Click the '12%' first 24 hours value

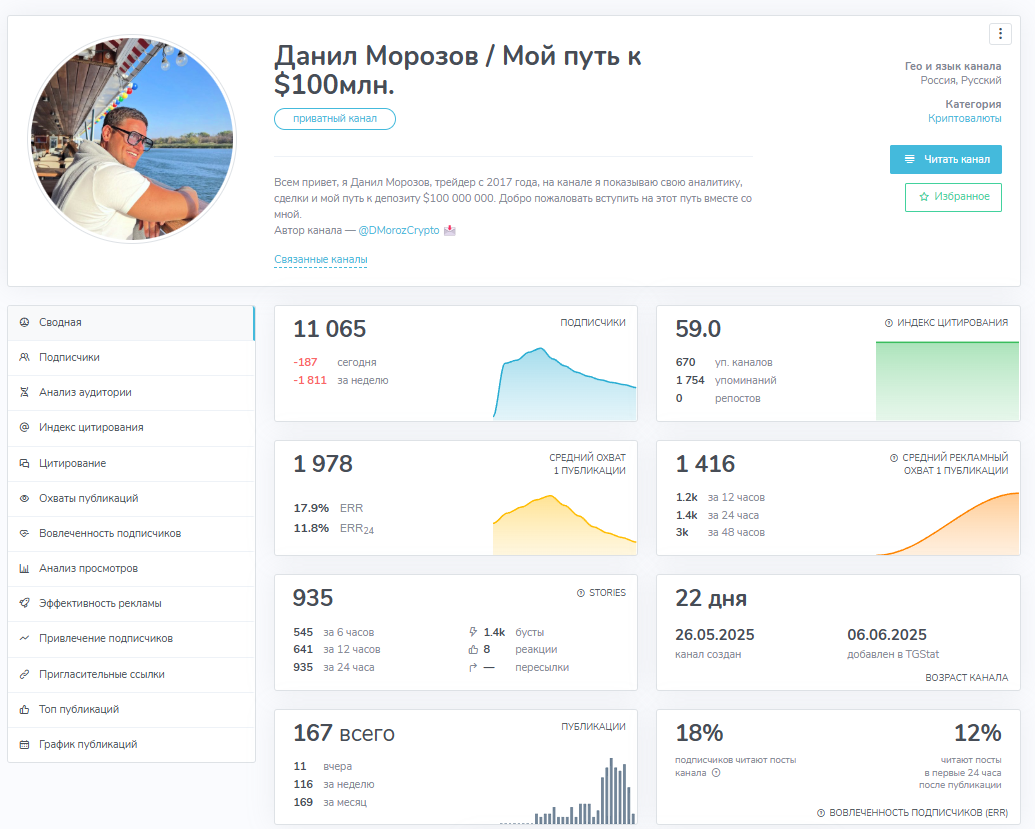(978, 733)
